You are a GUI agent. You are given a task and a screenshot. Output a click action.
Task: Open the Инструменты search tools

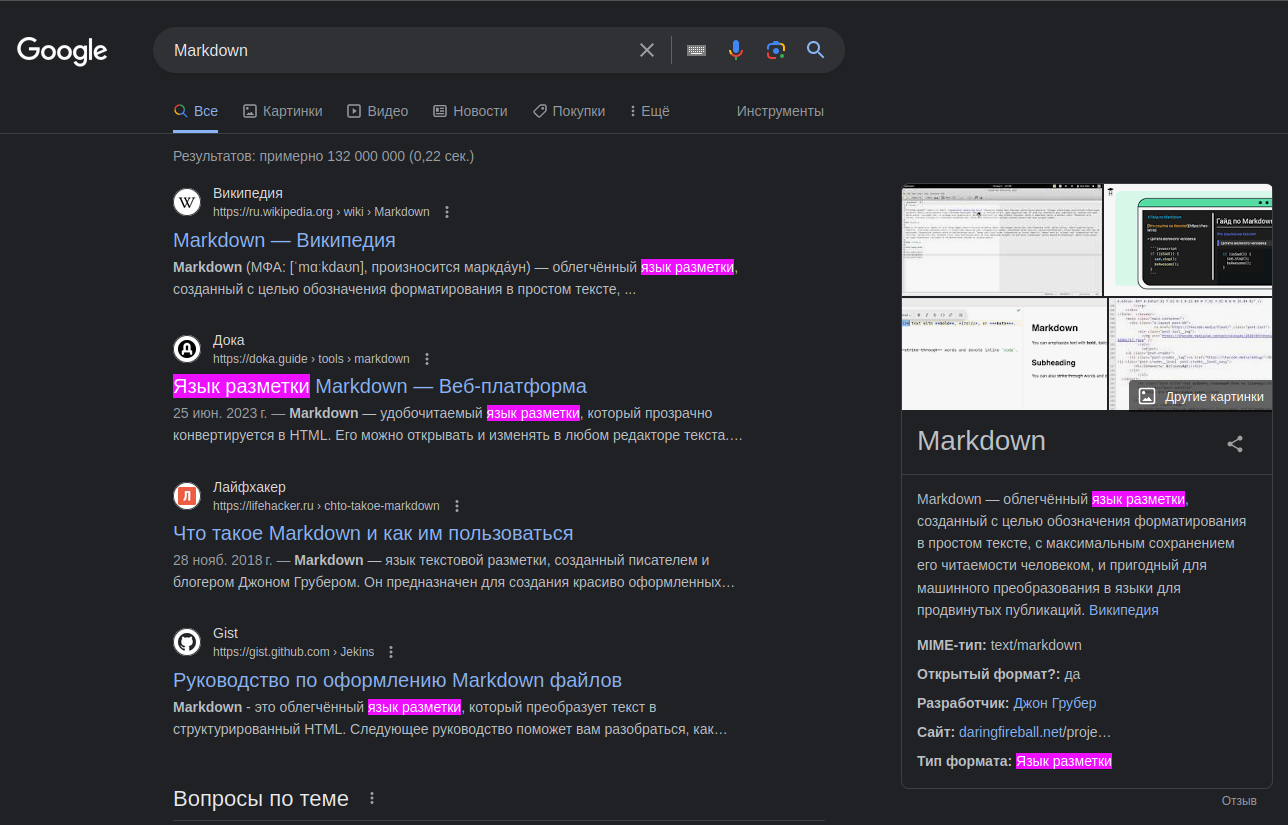(780, 111)
